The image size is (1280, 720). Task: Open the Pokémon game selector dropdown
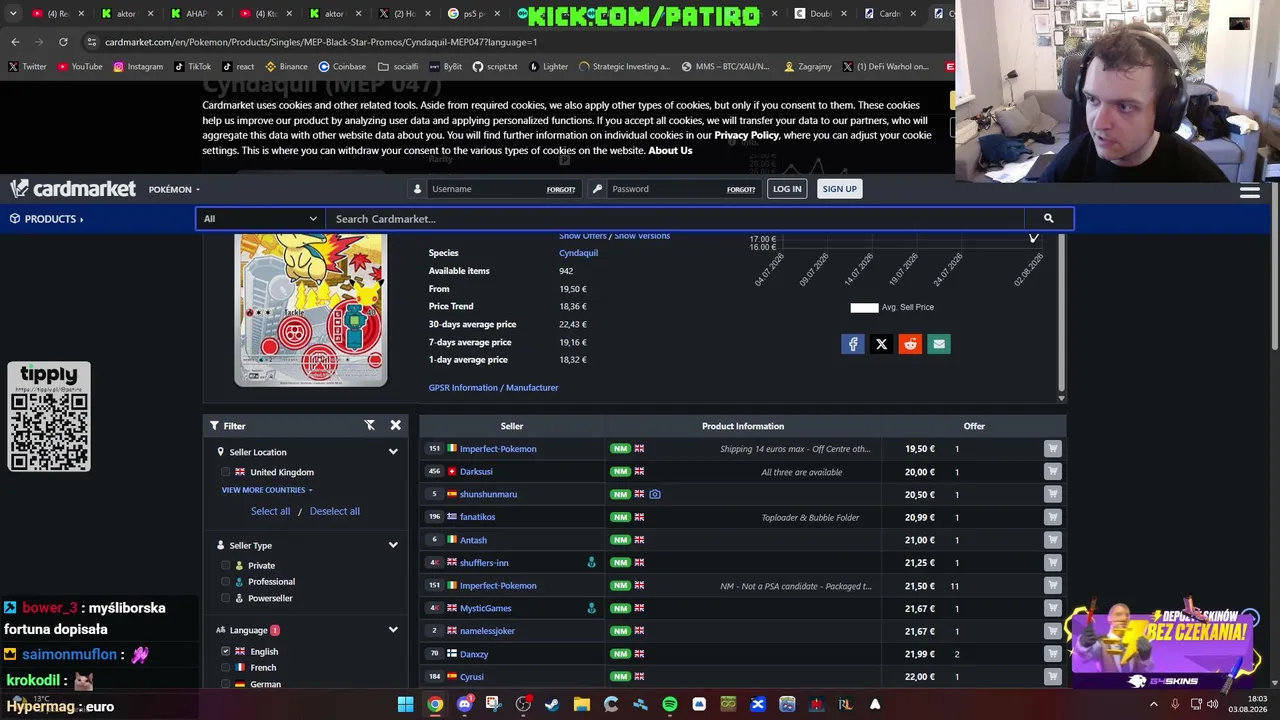pyautogui.click(x=174, y=189)
